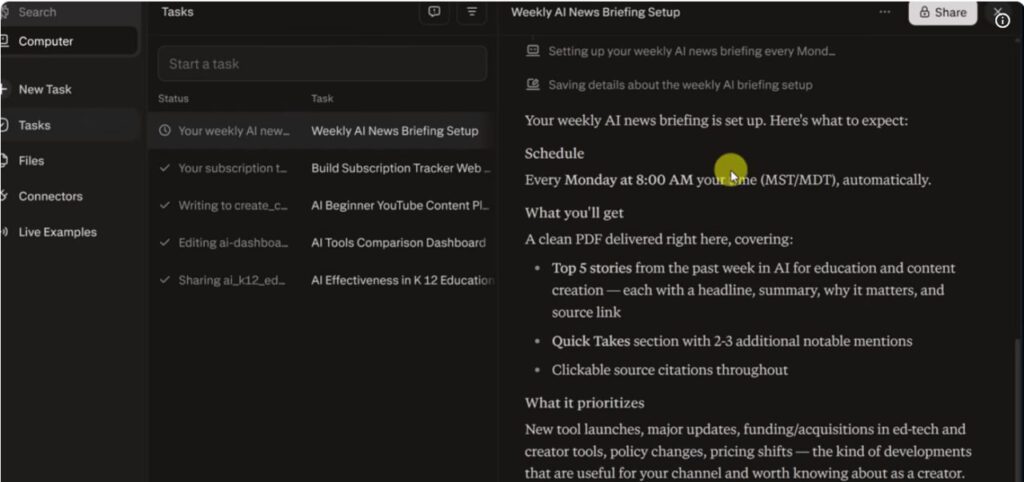1024x482 pixels.
Task: Expand 'Setting up your weekly AI news briefing' step
Action: click(691, 51)
